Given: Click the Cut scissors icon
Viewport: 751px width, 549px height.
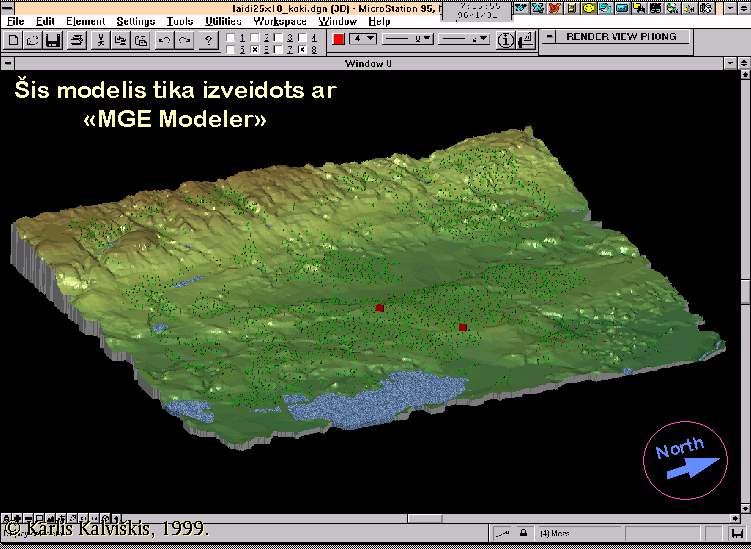Looking at the screenshot, I should pos(101,41).
